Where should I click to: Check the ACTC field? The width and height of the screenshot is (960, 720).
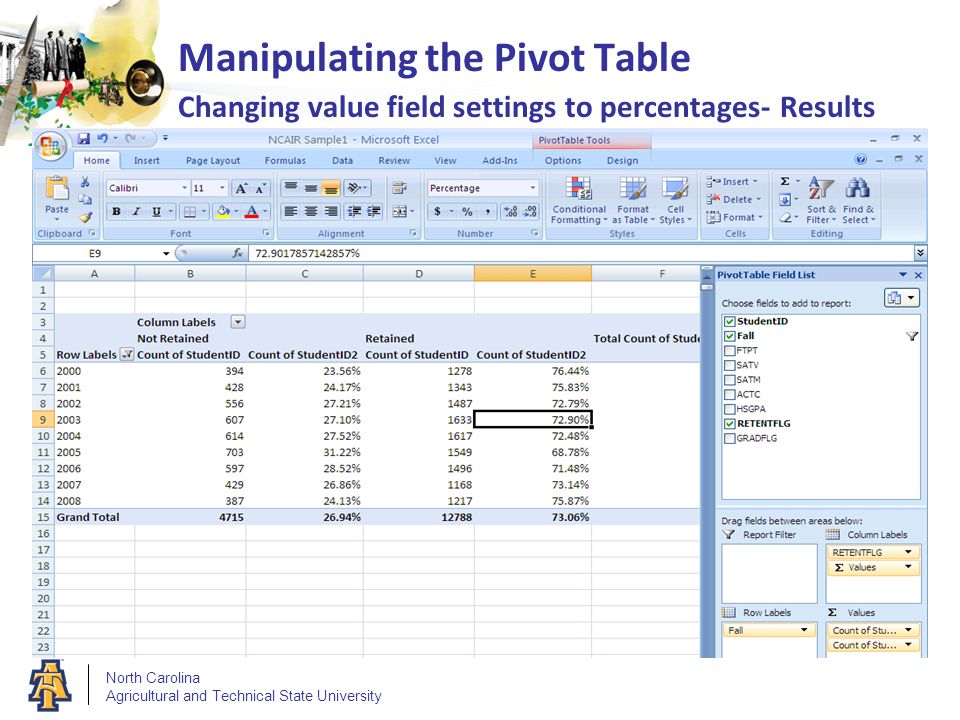(x=729, y=394)
